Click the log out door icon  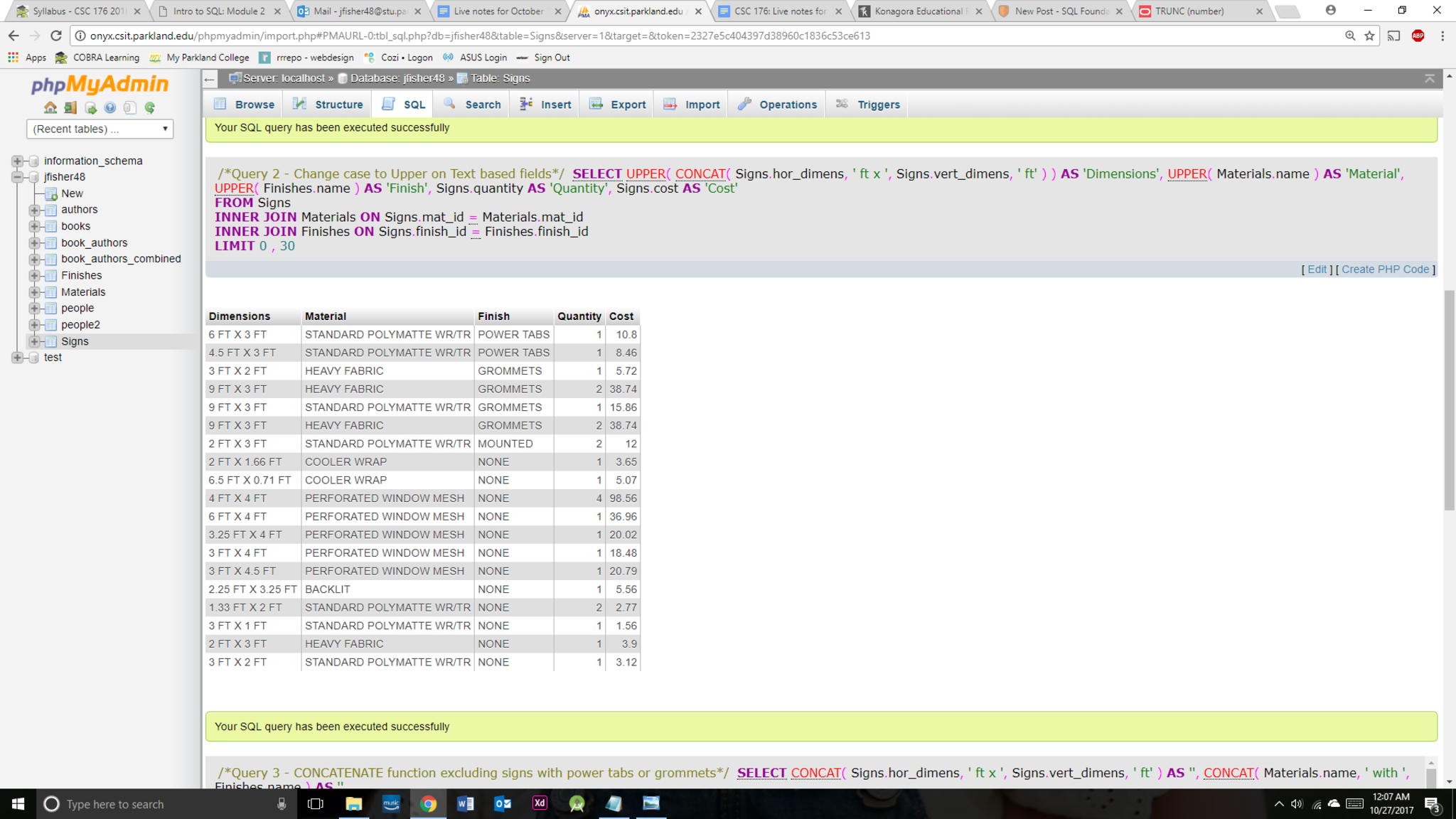70,108
